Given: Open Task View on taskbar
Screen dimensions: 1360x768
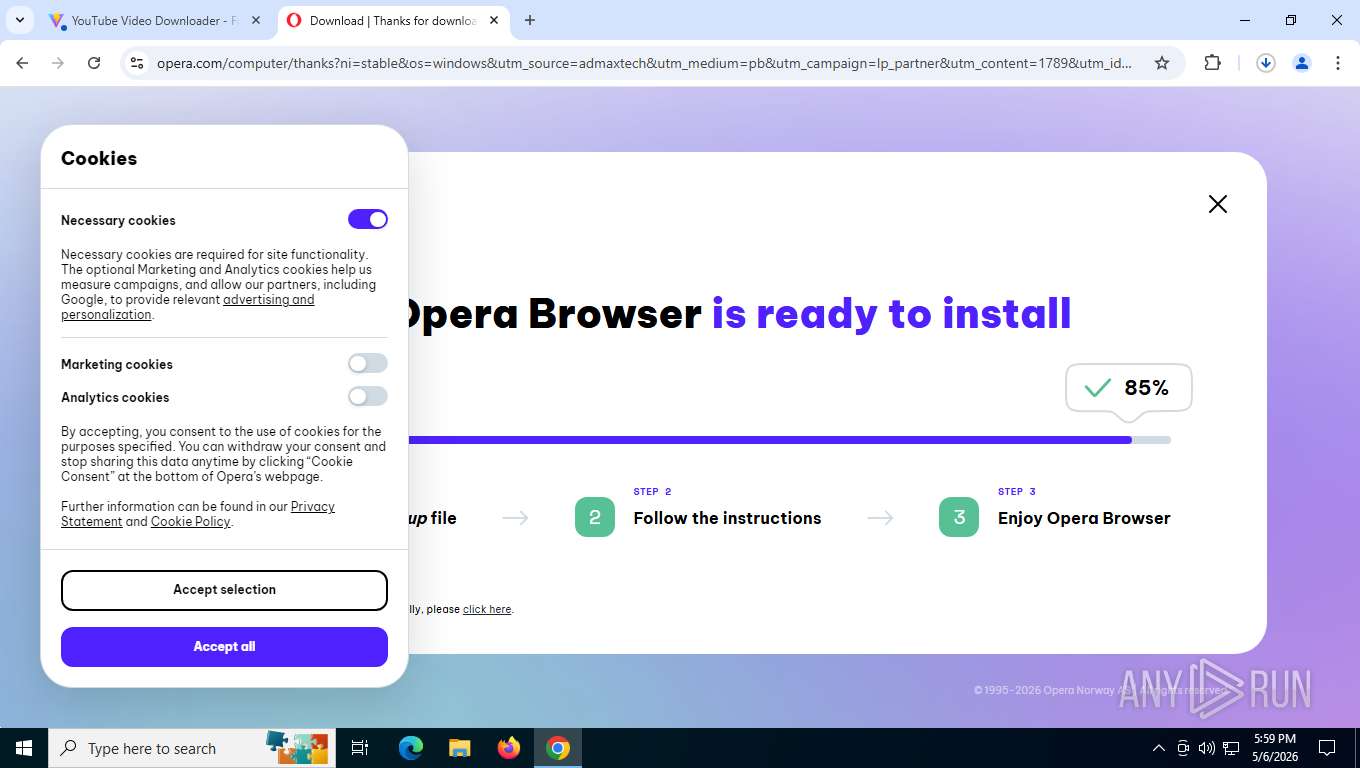Looking at the screenshot, I should click(x=361, y=748).
